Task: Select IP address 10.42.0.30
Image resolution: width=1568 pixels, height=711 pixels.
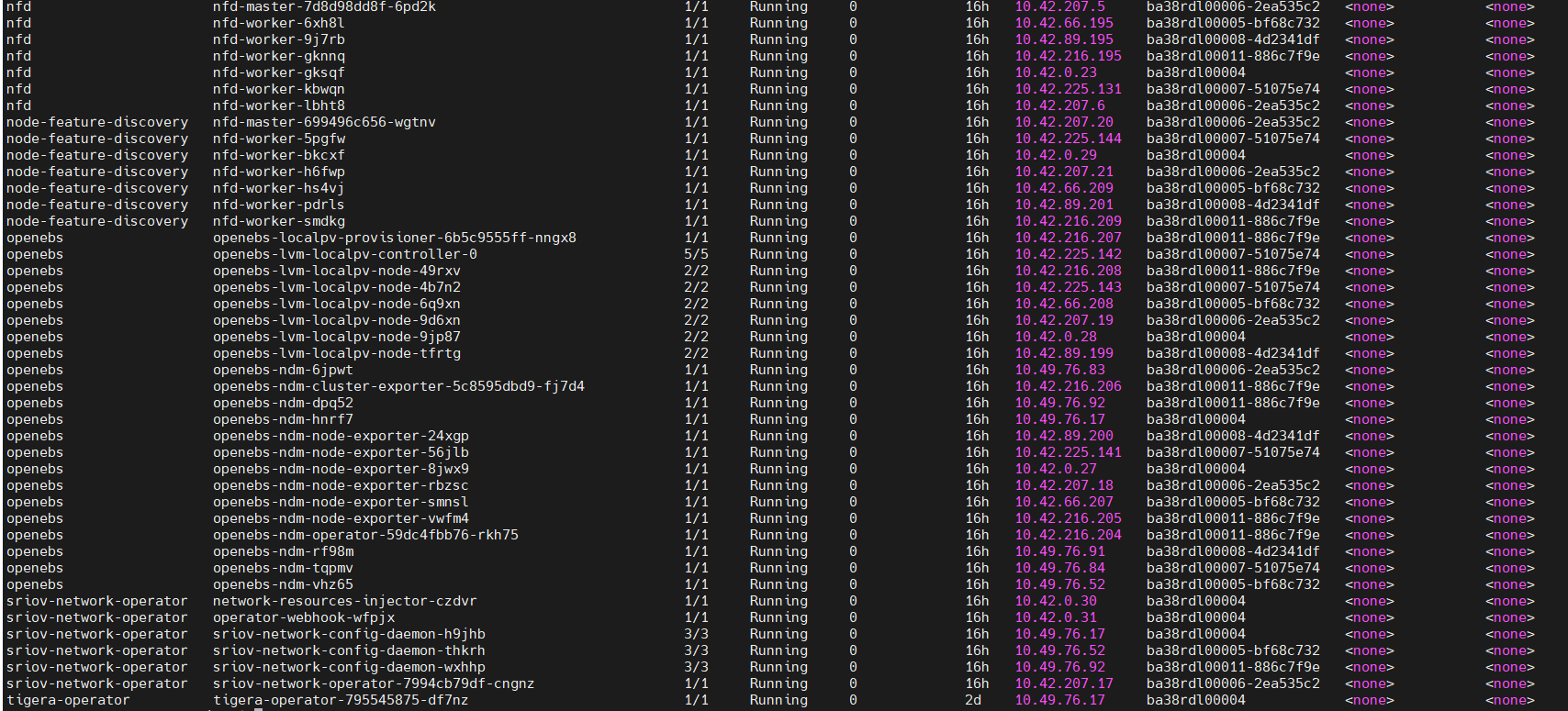Action: tap(1056, 601)
